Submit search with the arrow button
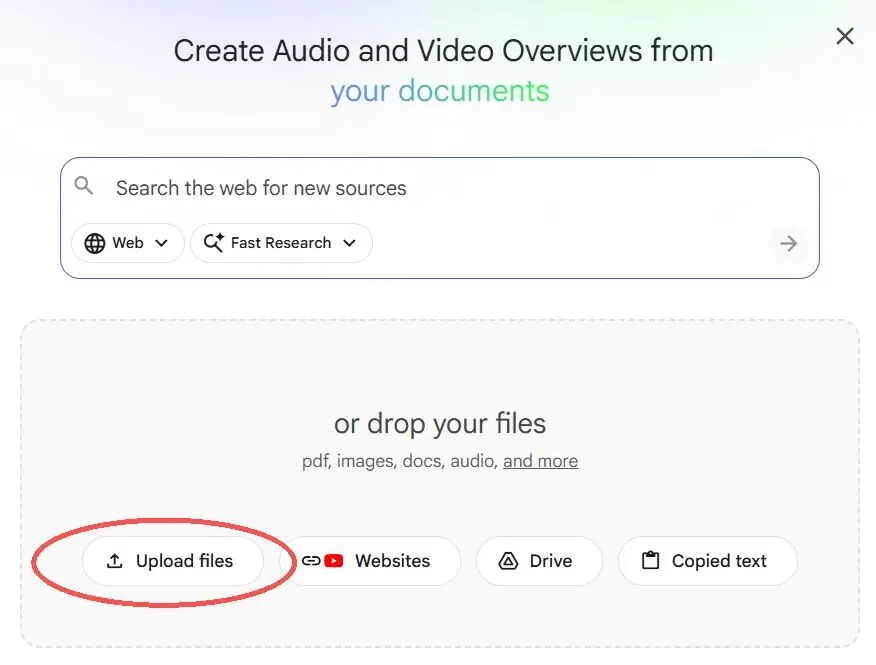The height and width of the screenshot is (665, 876). pyautogui.click(x=788, y=244)
